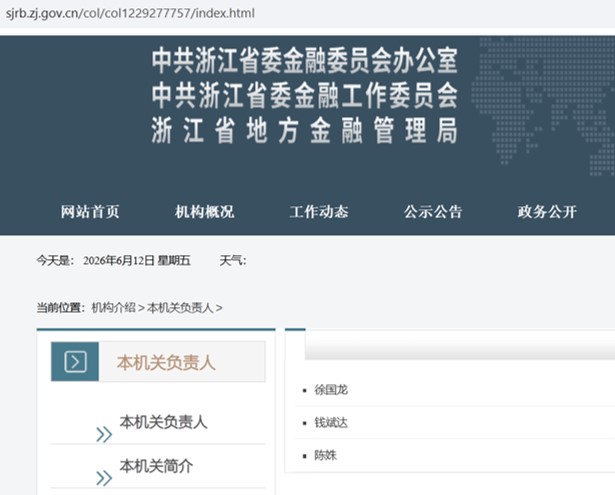Click the browser address bar URL
This screenshot has width=615, height=495.
click(130, 13)
